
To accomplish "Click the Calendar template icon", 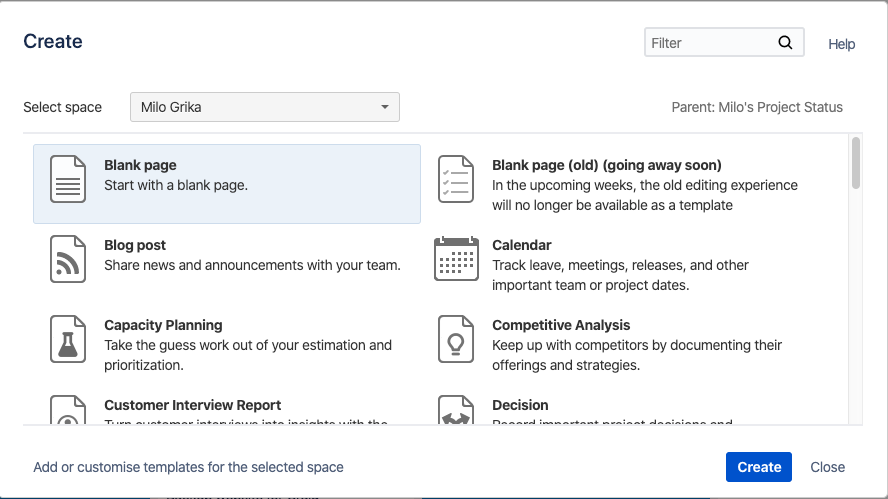I will click(x=456, y=260).
